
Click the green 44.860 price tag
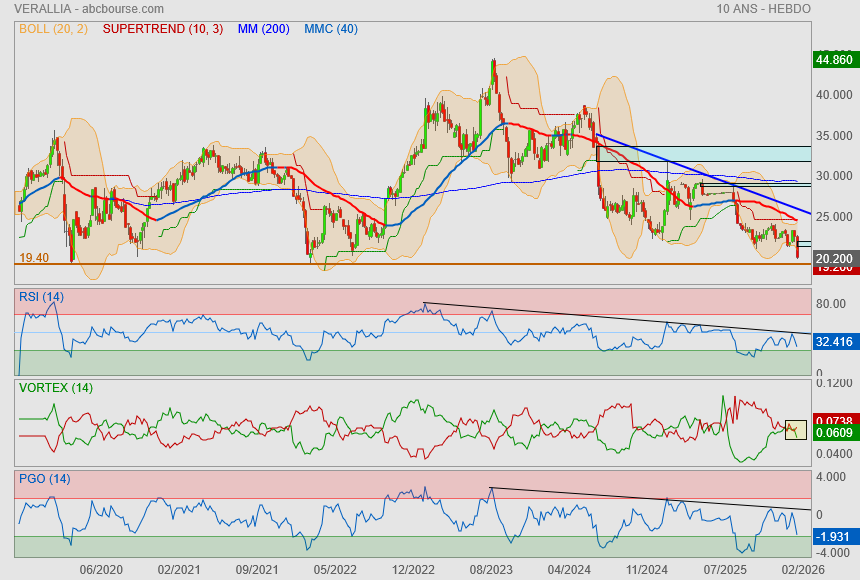tap(833, 60)
